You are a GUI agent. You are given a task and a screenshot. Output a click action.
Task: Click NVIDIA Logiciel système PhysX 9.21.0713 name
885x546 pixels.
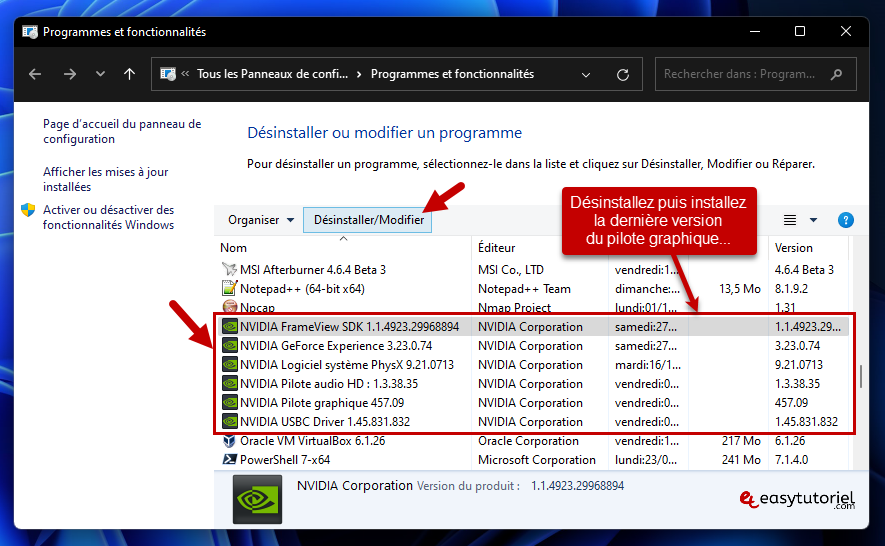coord(347,365)
